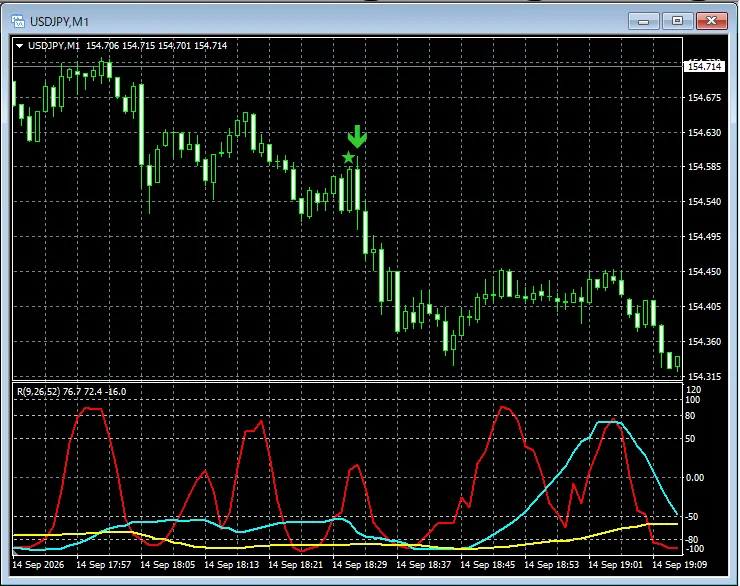Screen dimensions: 740x586
Task: Click the separator between chart and indicator
Action: tap(348, 381)
